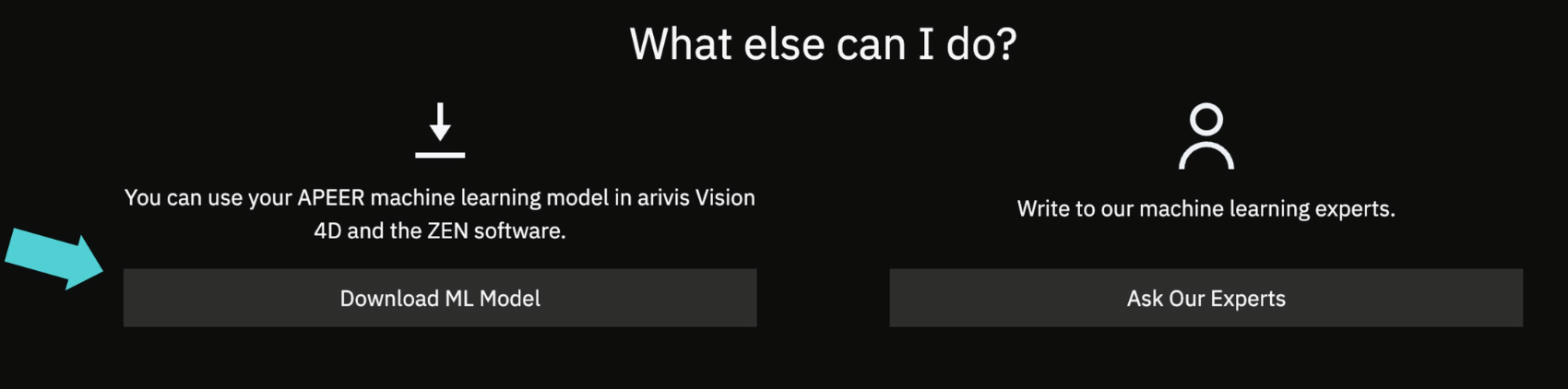The height and width of the screenshot is (389, 1568).
Task: Click "Write to our machine learning experts." text
Action: [x=1206, y=209]
